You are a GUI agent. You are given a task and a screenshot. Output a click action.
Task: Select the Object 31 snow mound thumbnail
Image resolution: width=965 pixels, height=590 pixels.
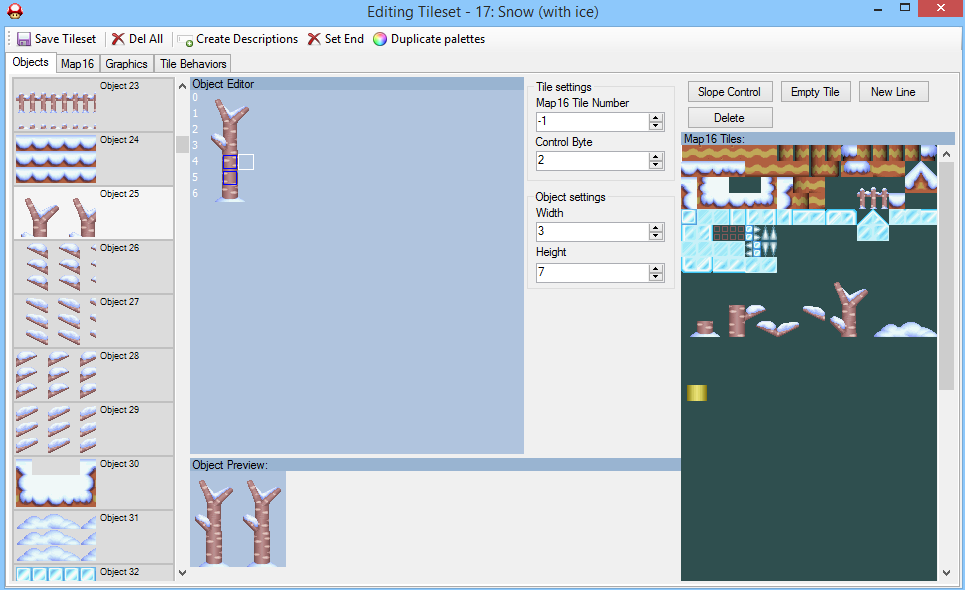pos(56,538)
